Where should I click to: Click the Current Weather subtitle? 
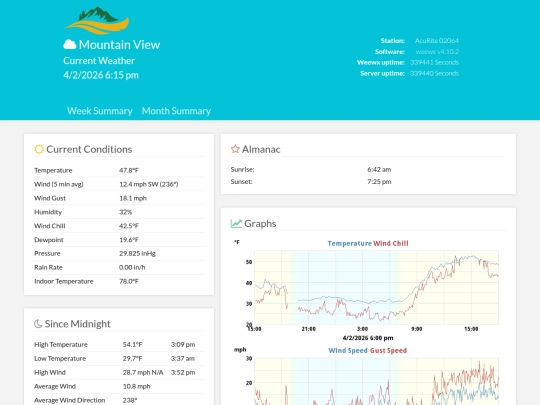(x=99, y=61)
